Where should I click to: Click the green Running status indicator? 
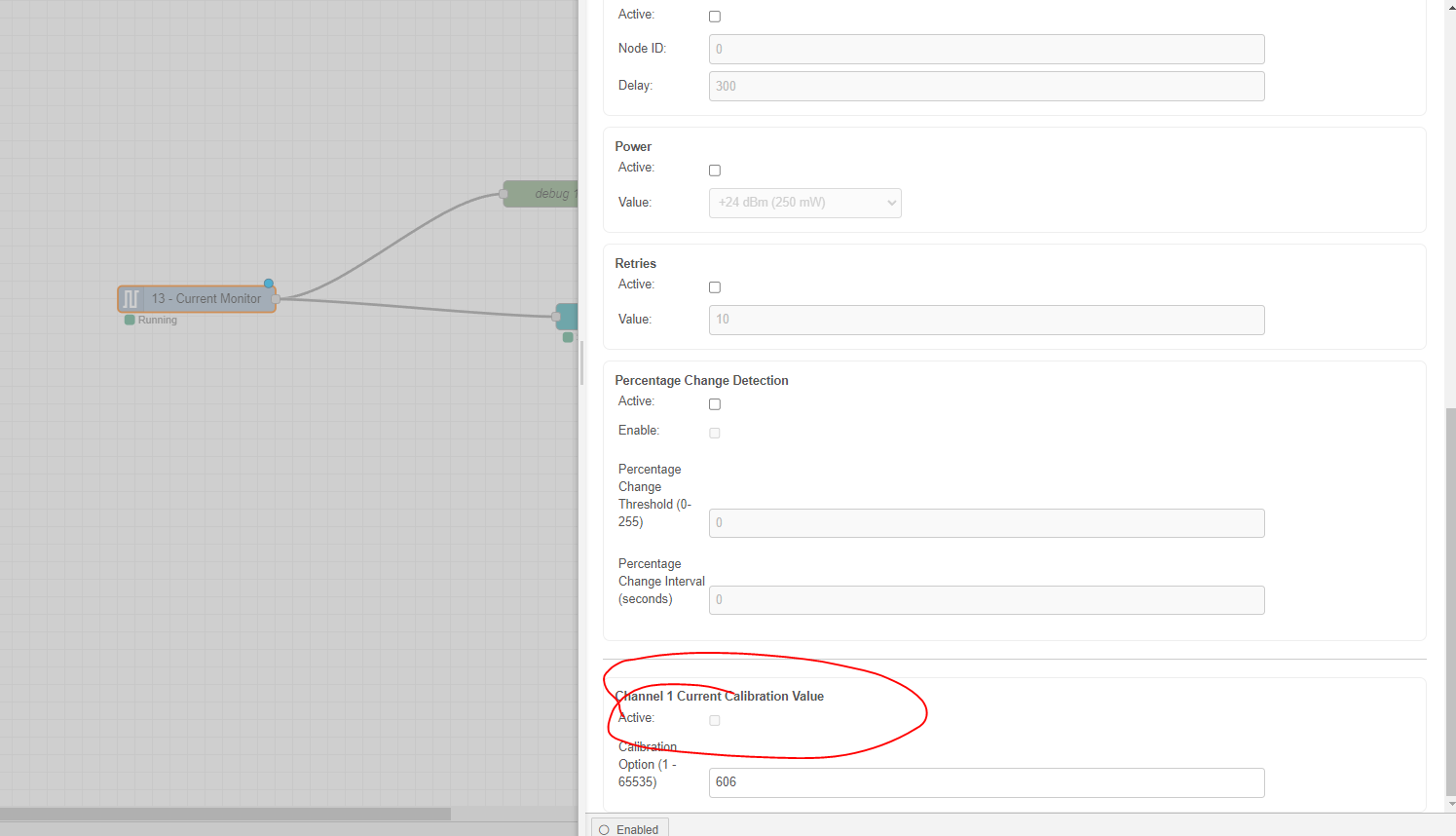click(x=130, y=320)
